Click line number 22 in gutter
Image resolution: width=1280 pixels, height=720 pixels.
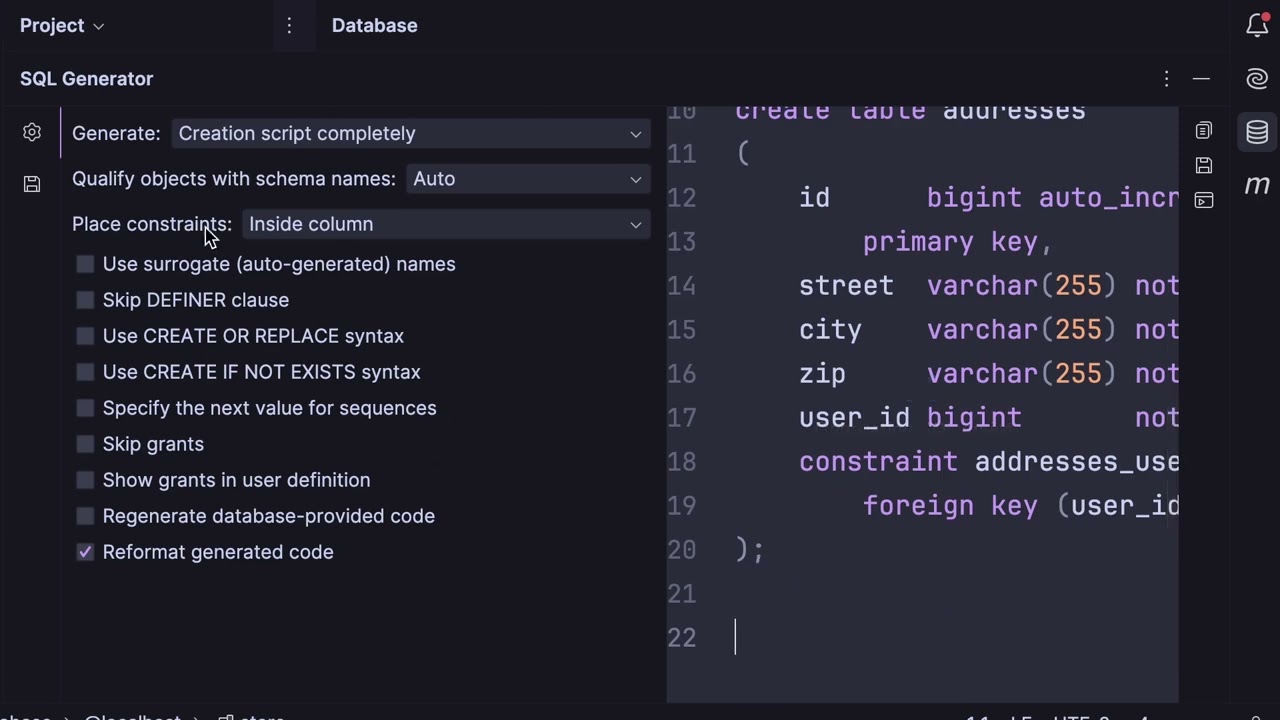tap(682, 638)
